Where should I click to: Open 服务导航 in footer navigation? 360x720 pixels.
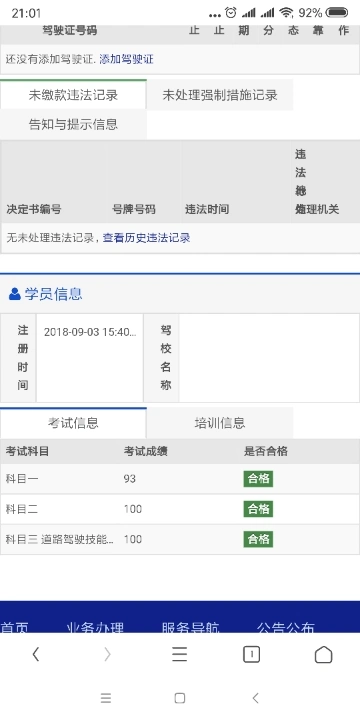point(191,627)
